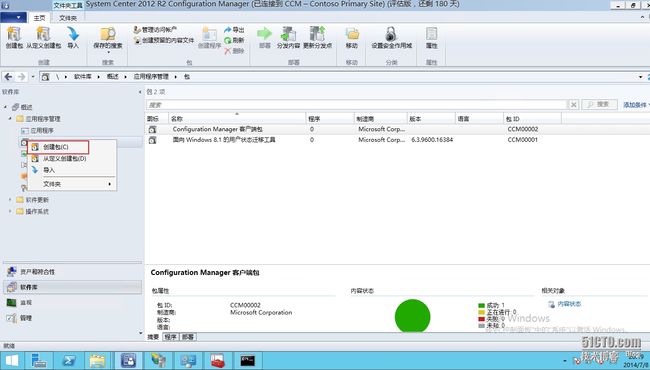Open navigation history dropdown beside arrows

pos(33,77)
